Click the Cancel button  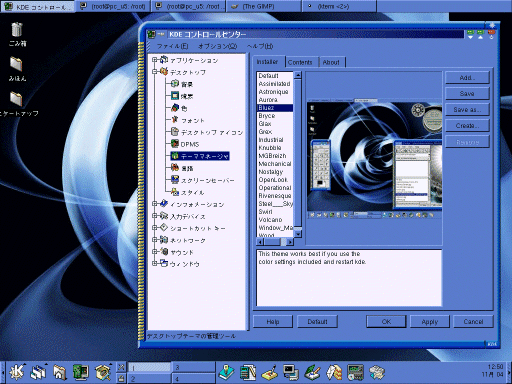pyautogui.click(x=473, y=322)
